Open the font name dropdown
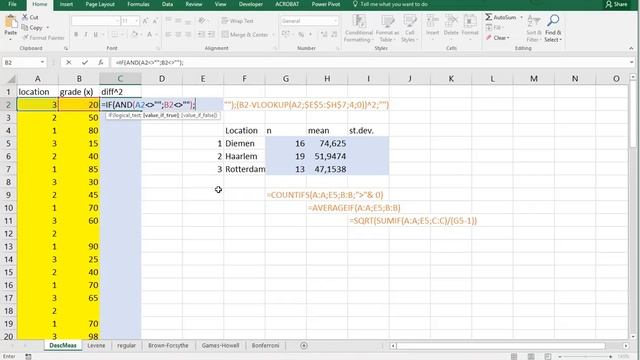This screenshot has width=640, height=360. click(x=117, y=21)
